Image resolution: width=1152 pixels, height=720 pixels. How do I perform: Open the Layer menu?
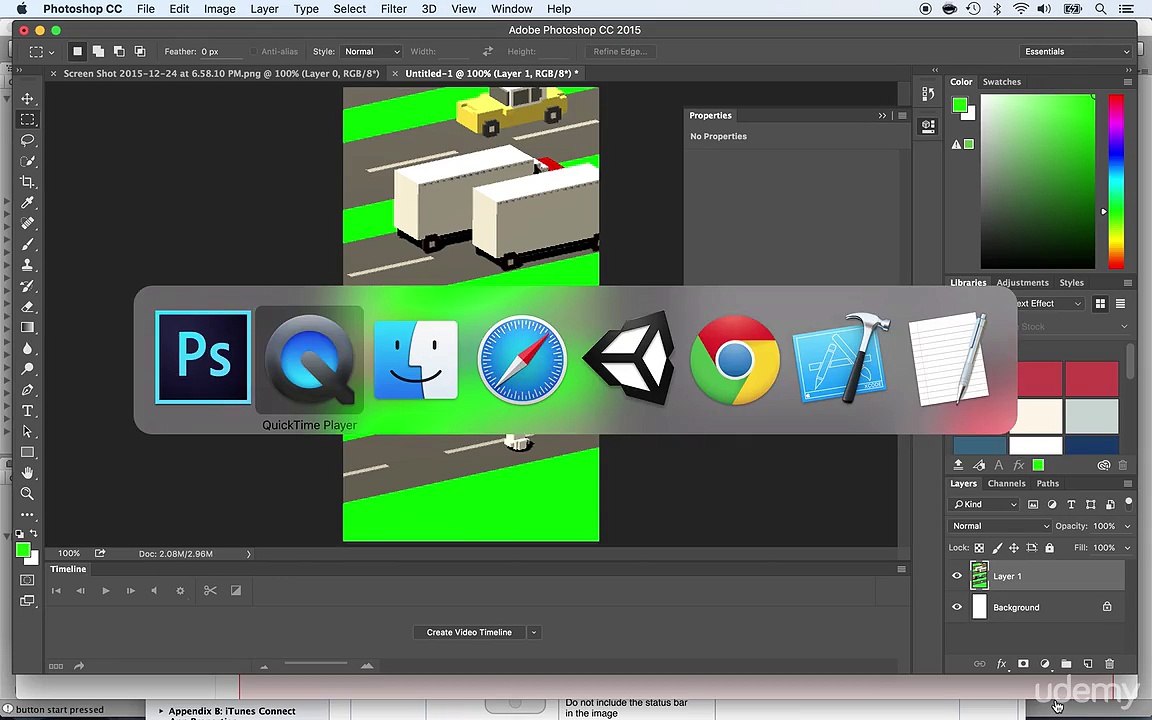[264, 9]
